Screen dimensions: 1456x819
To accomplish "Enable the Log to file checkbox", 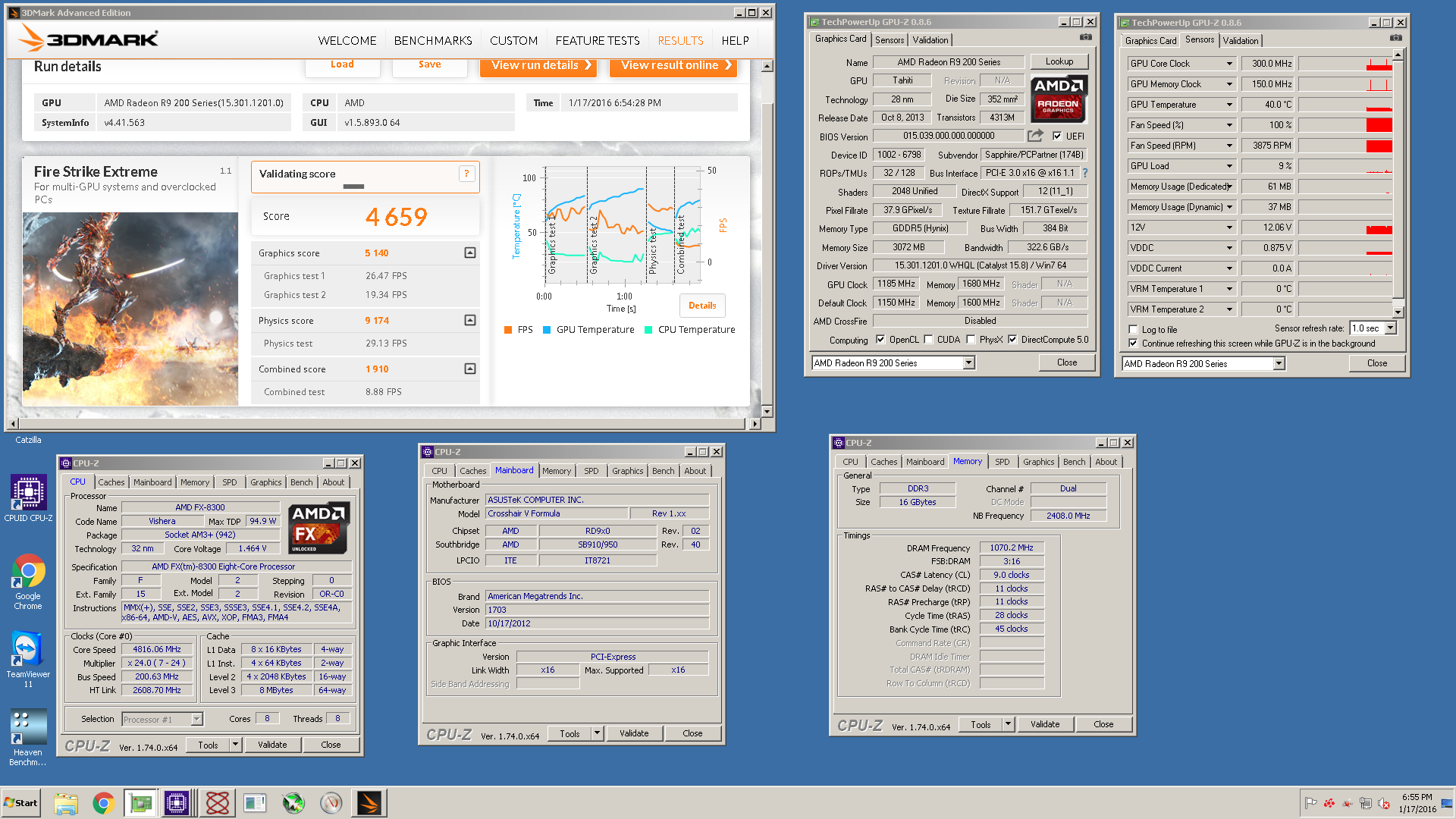I will coord(1133,330).
